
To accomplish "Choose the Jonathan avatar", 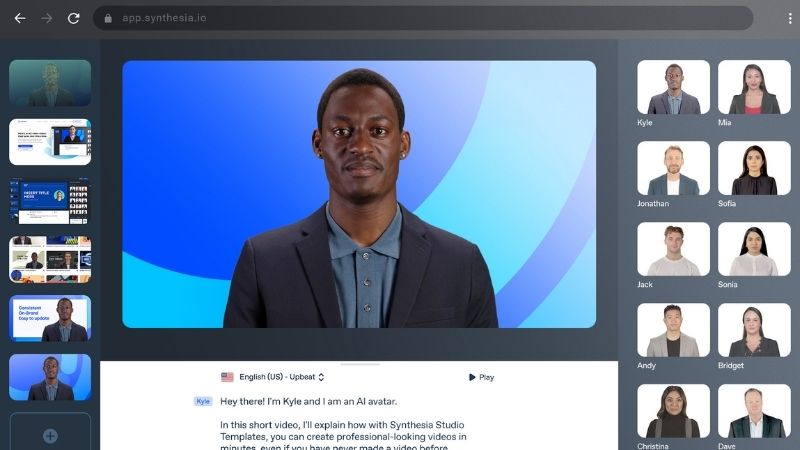I will click(x=673, y=168).
